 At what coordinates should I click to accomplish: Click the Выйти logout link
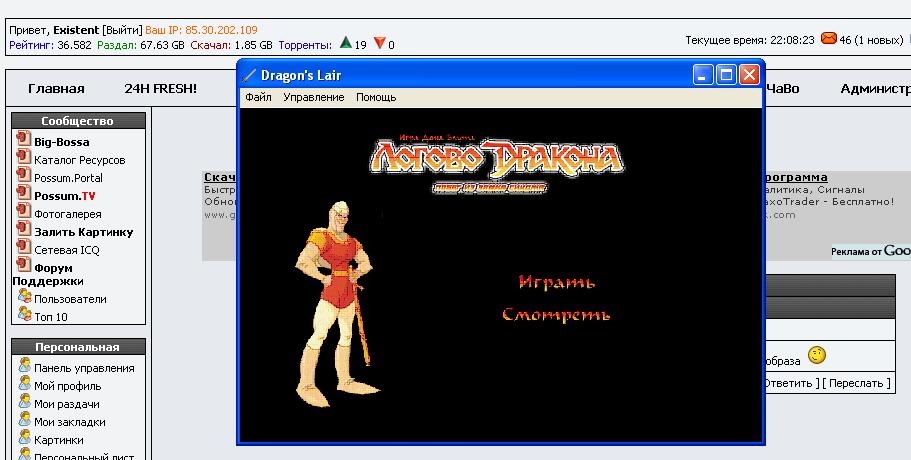coord(122,30)
